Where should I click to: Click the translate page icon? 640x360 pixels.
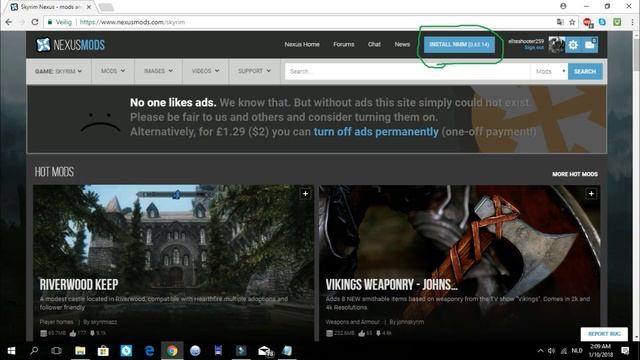coord(560,22)
